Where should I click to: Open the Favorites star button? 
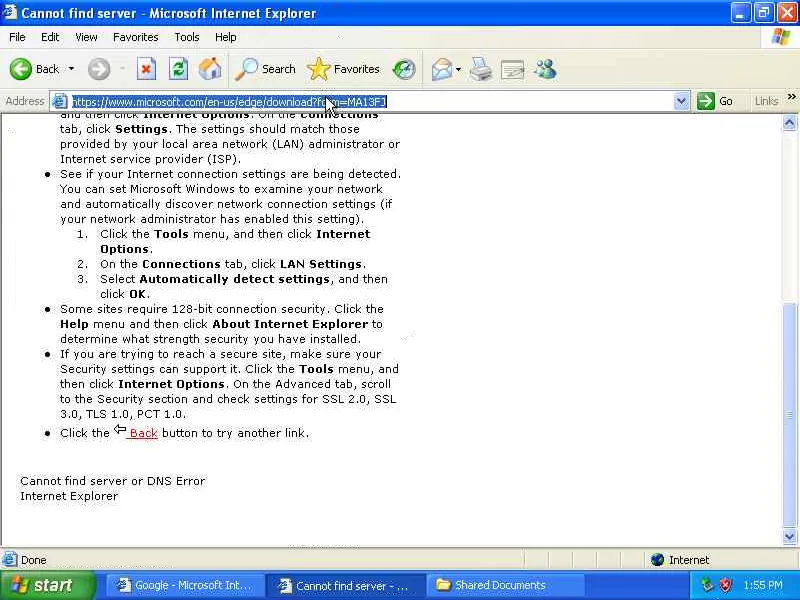pos(343,69)
